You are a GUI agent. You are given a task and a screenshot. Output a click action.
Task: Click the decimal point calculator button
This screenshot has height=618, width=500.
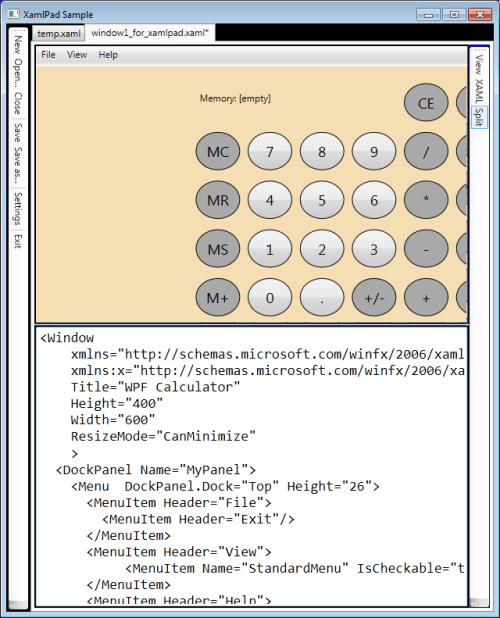pos(322,298)
